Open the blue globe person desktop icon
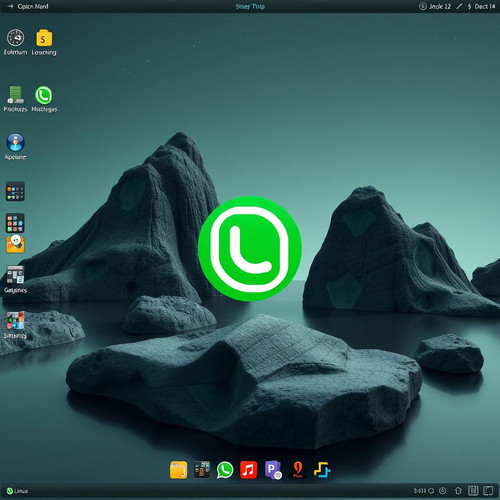The width and height of the screenshot is (500, 500). pos(15,143)
